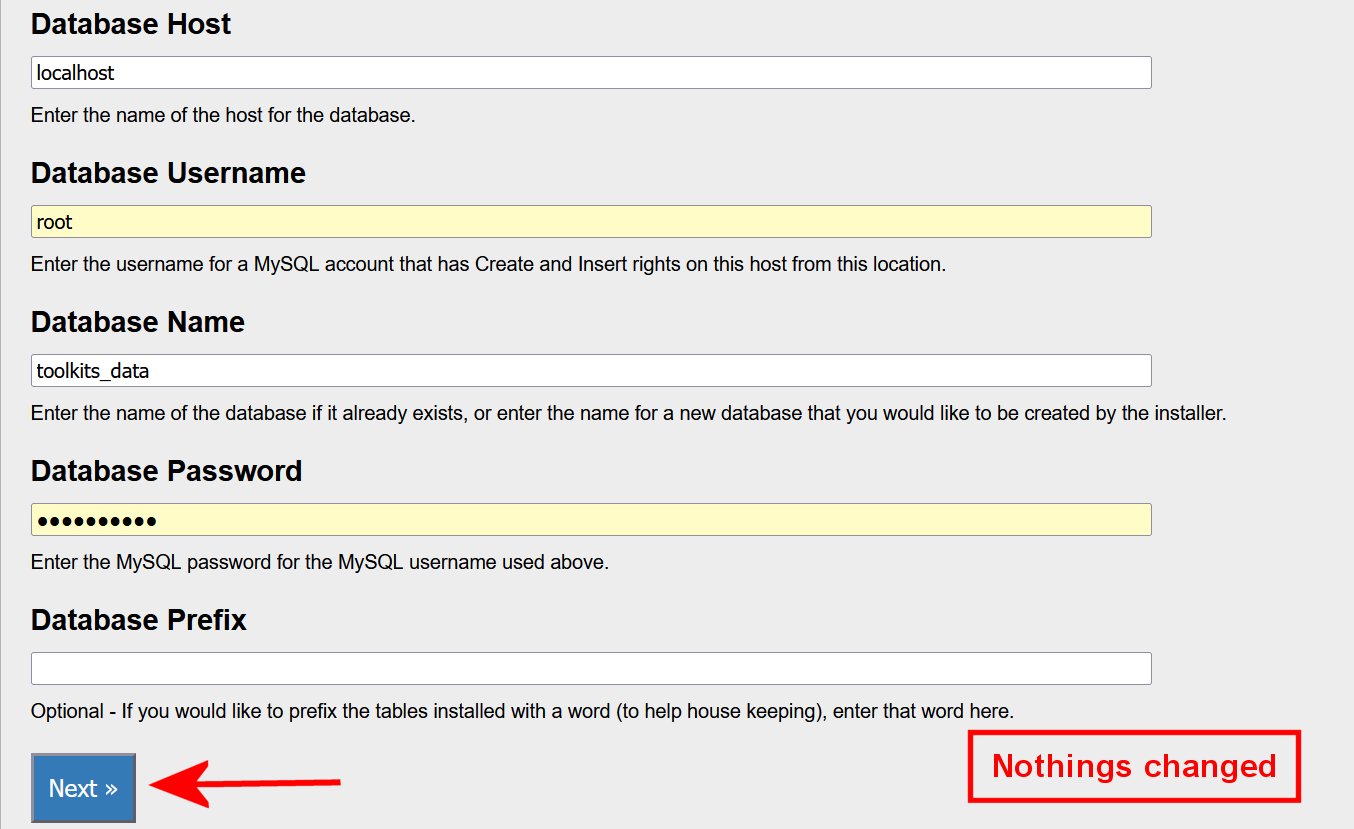Click the 'Database Host' heading
The height and width of the screenshot is (829, 1354).
(x=131, y=24)
